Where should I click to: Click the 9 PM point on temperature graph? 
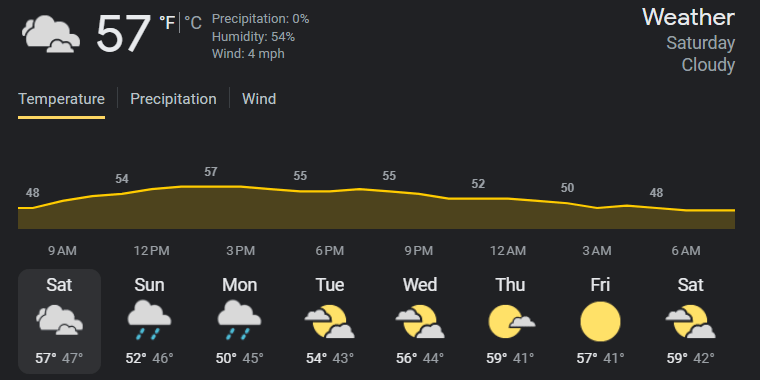point(419,194)
